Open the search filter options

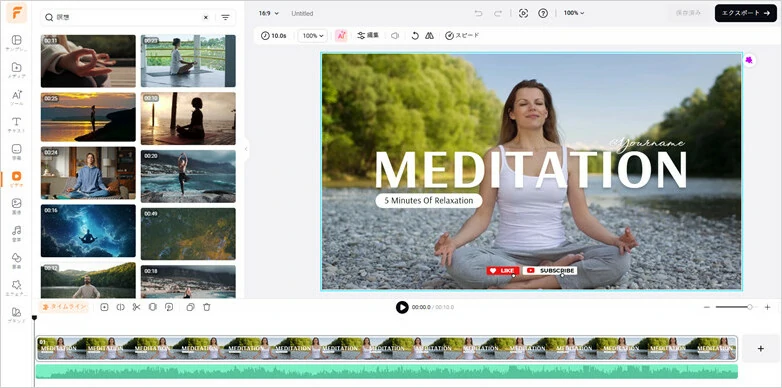(x=225, y=17)
